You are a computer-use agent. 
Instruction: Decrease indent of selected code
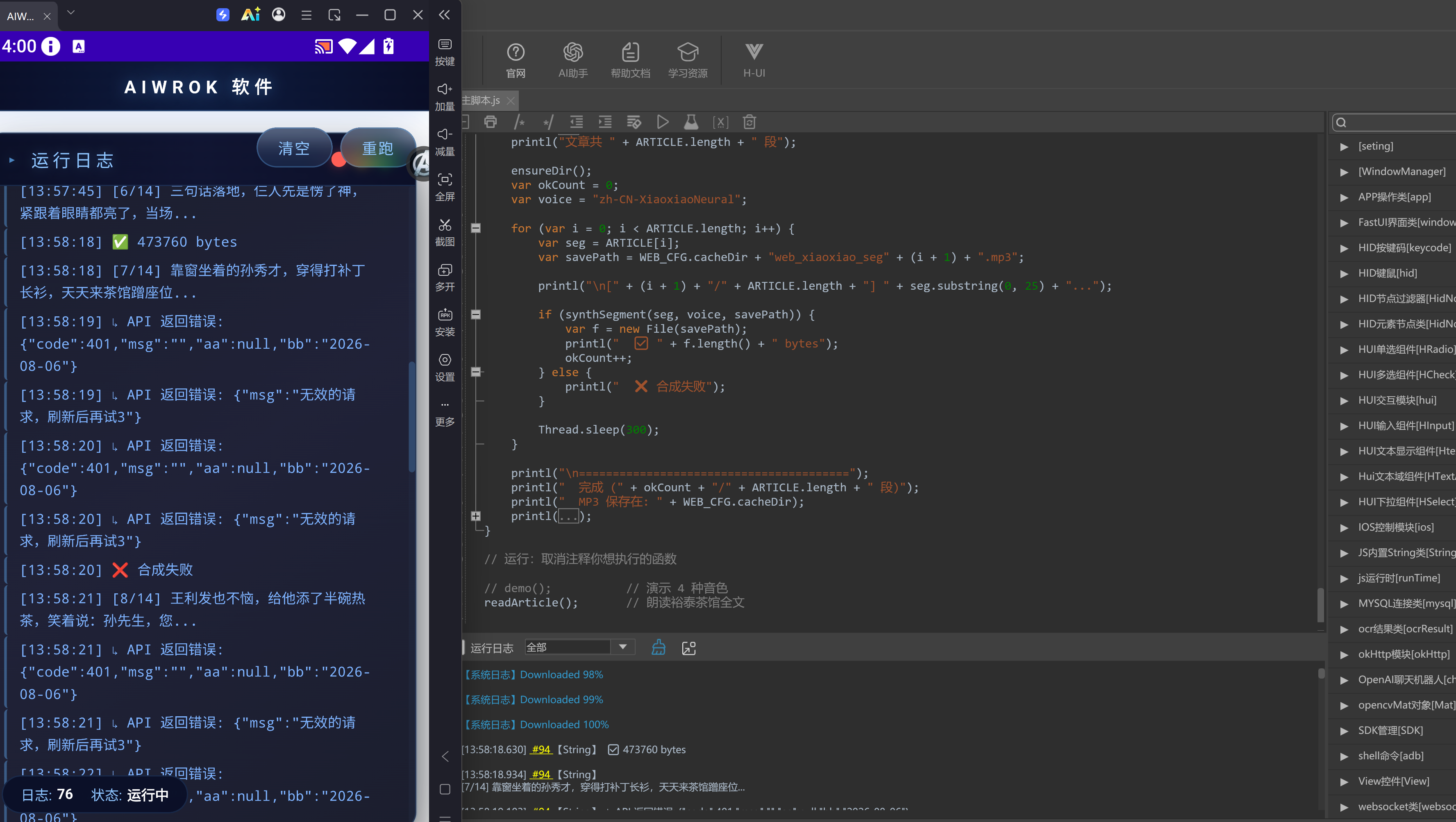[577, 122]
